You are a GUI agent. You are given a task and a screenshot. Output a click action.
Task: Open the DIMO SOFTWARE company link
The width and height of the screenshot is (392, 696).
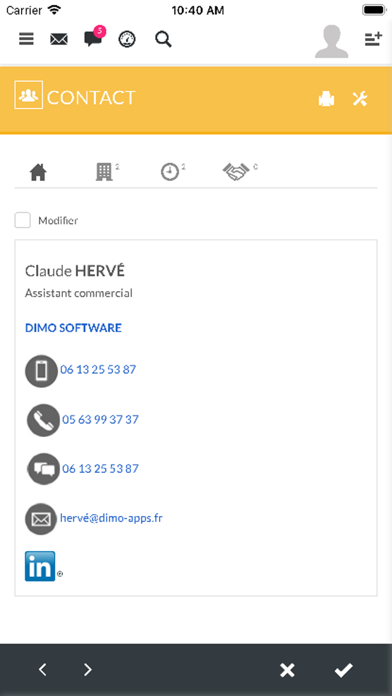[x=73, y=328]
